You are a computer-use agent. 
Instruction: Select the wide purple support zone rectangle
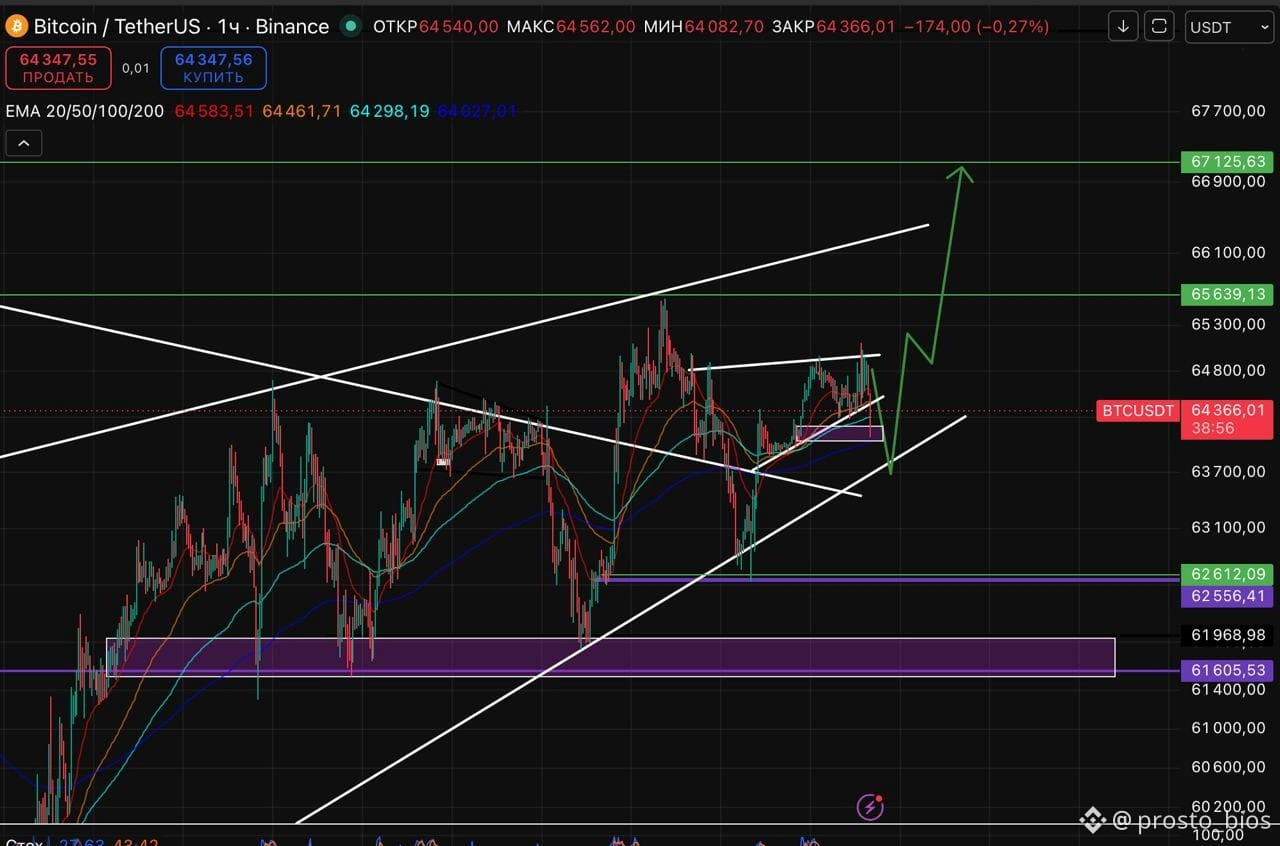pyautogui.click(x=610, y=657)
